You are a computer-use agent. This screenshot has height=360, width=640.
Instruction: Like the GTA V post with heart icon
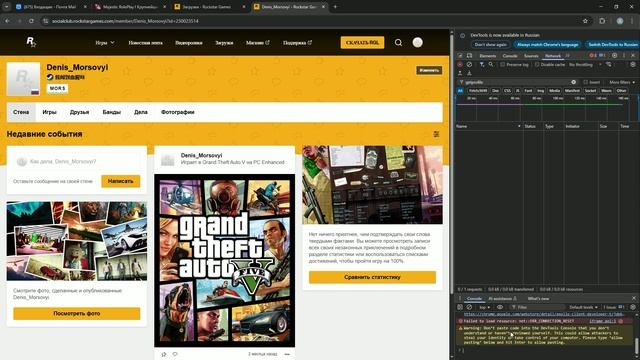pos(175,354)
